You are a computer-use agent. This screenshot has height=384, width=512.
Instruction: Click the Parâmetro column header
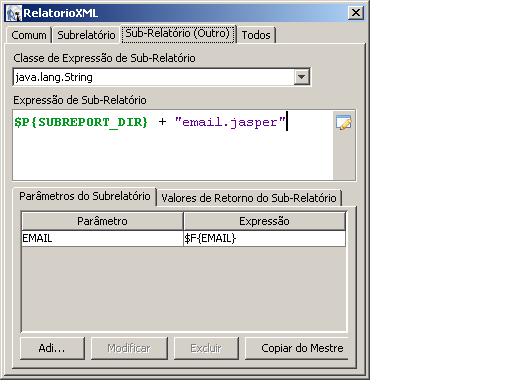(102, 221)
